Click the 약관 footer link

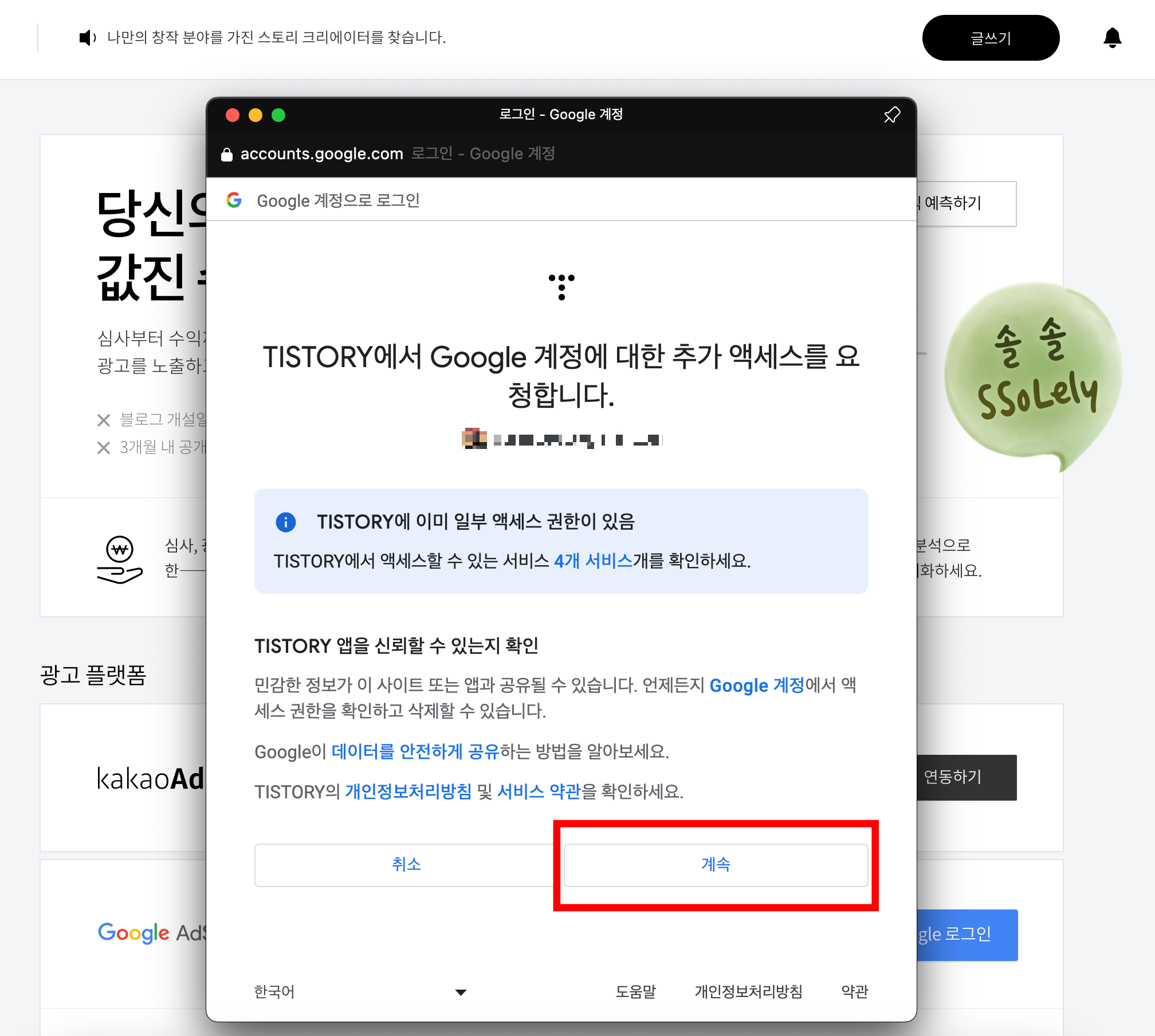(x=855, y=992)
